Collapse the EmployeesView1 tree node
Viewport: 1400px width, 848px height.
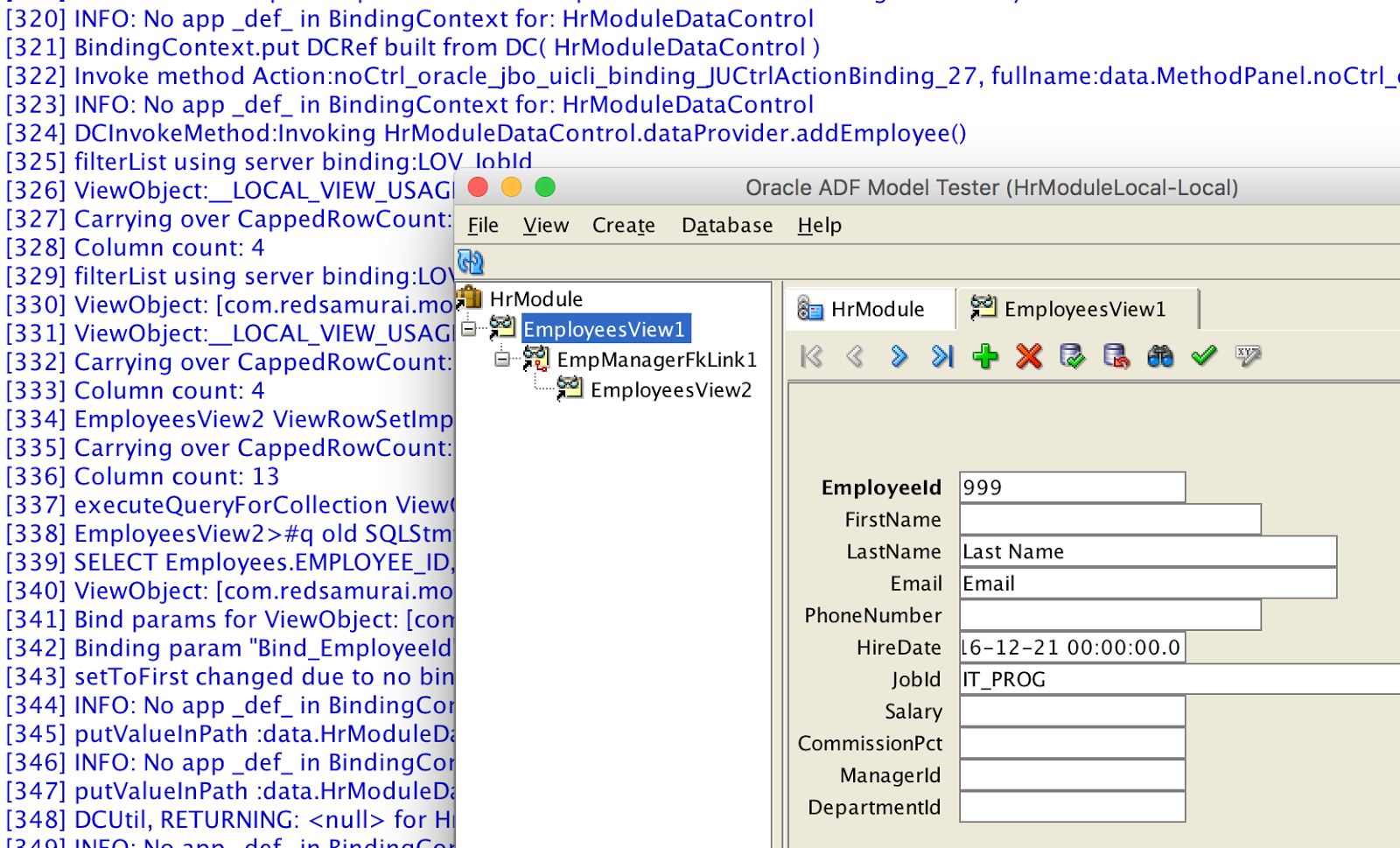pos(469,329)
